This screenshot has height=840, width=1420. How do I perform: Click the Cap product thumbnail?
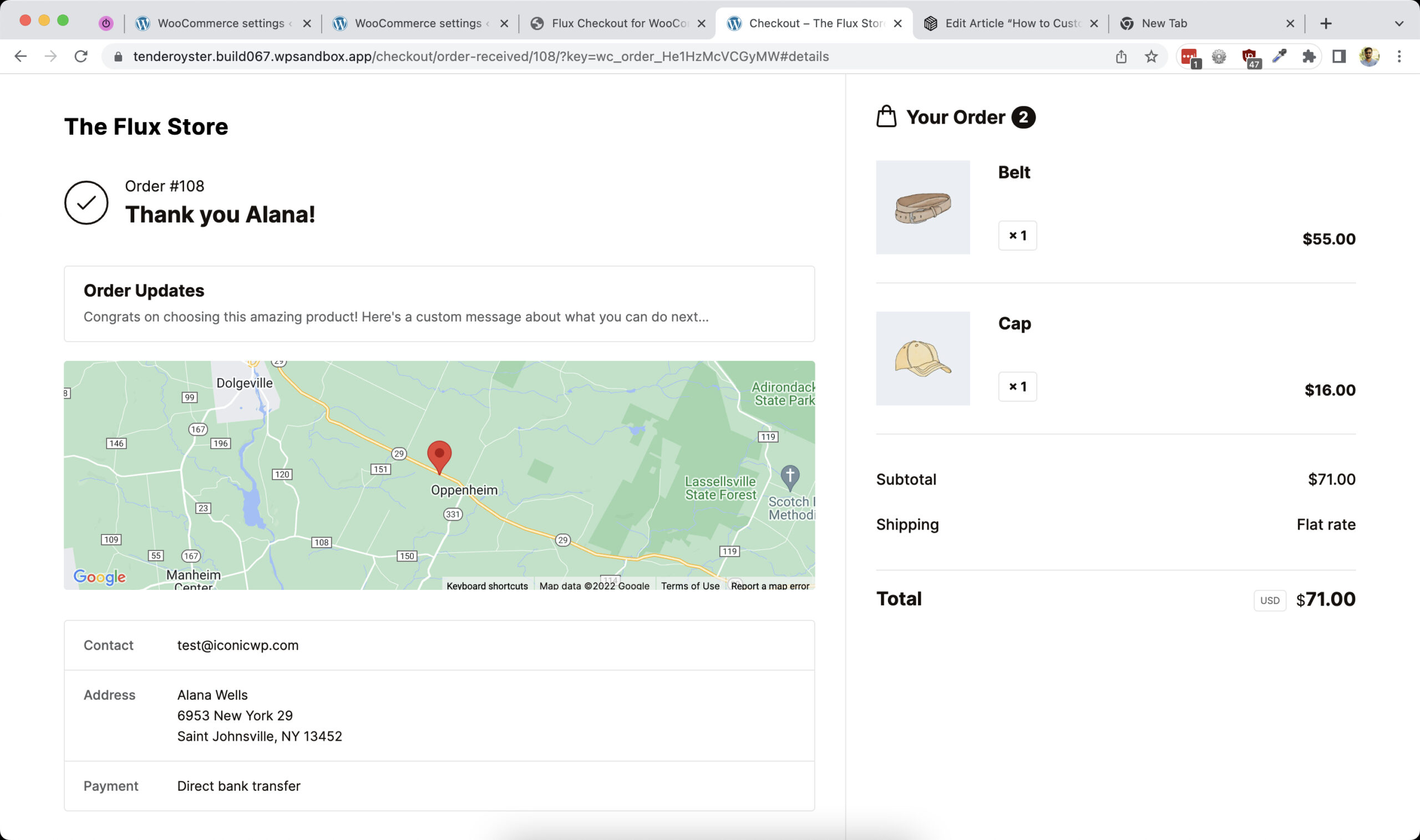[922, 358]
